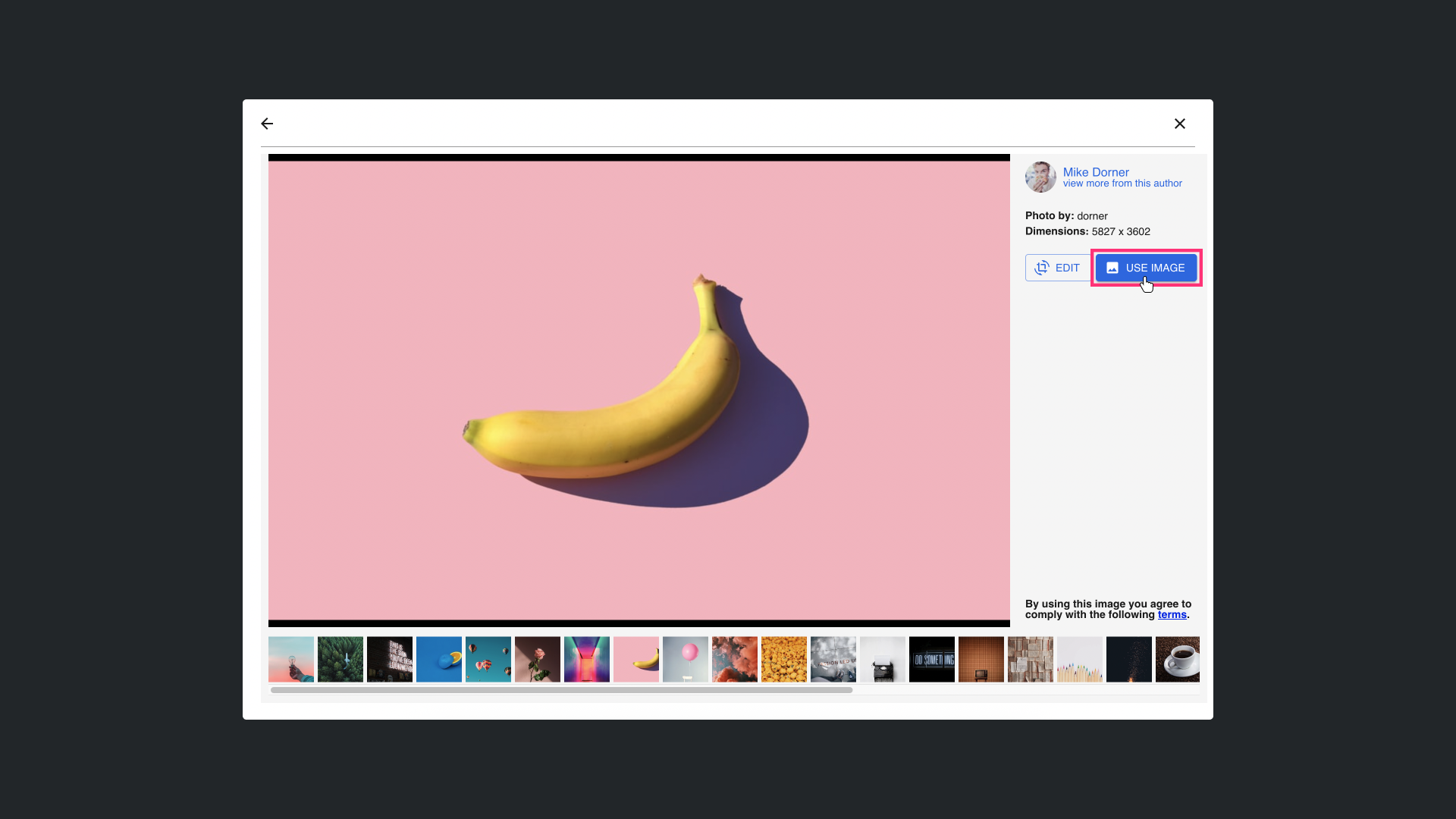The height and width of the screenshot is (819, 1456).
Task: Click Mike Dorner's author avatar
Action: [1040, 177]
